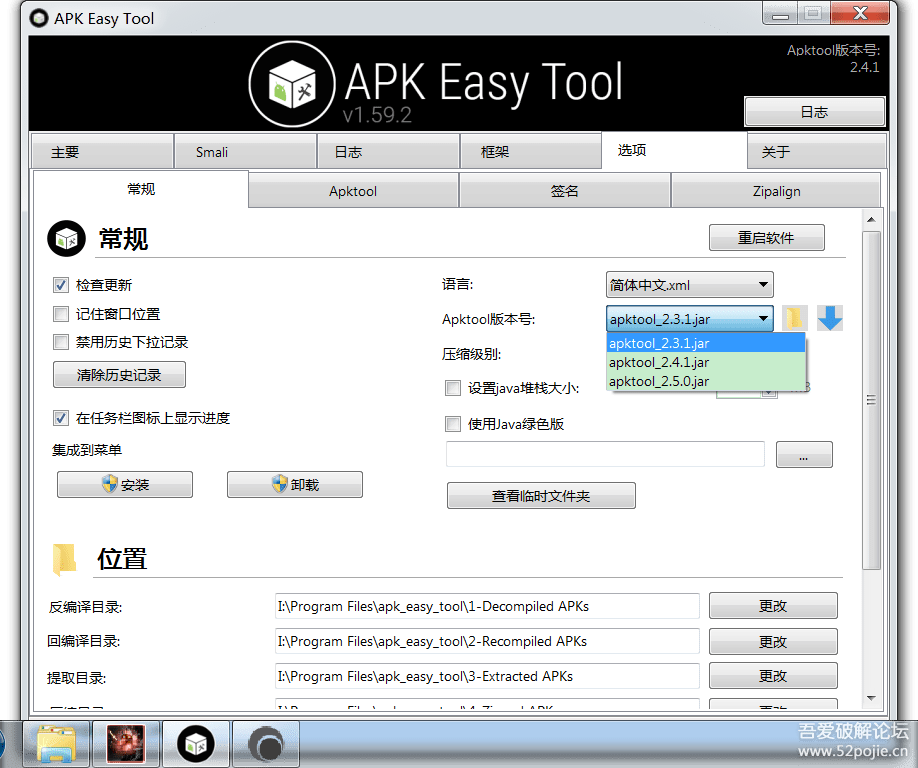Click the 清除历史记录 button
The width and height of the screenshot is (918, 768).
click(119, 375)
